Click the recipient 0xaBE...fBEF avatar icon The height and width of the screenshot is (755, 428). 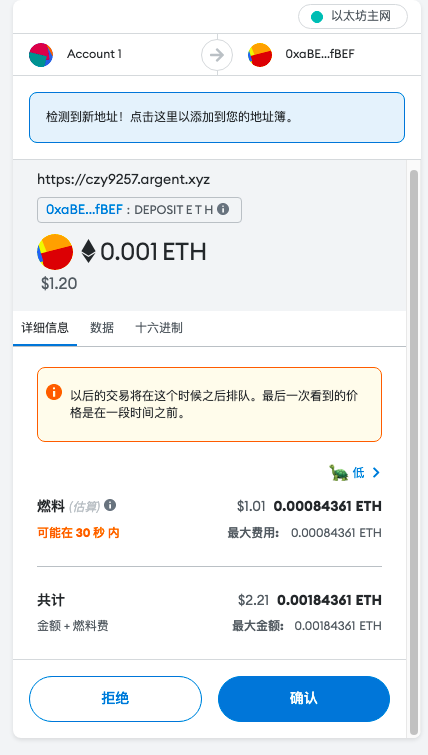pos(260,55)
